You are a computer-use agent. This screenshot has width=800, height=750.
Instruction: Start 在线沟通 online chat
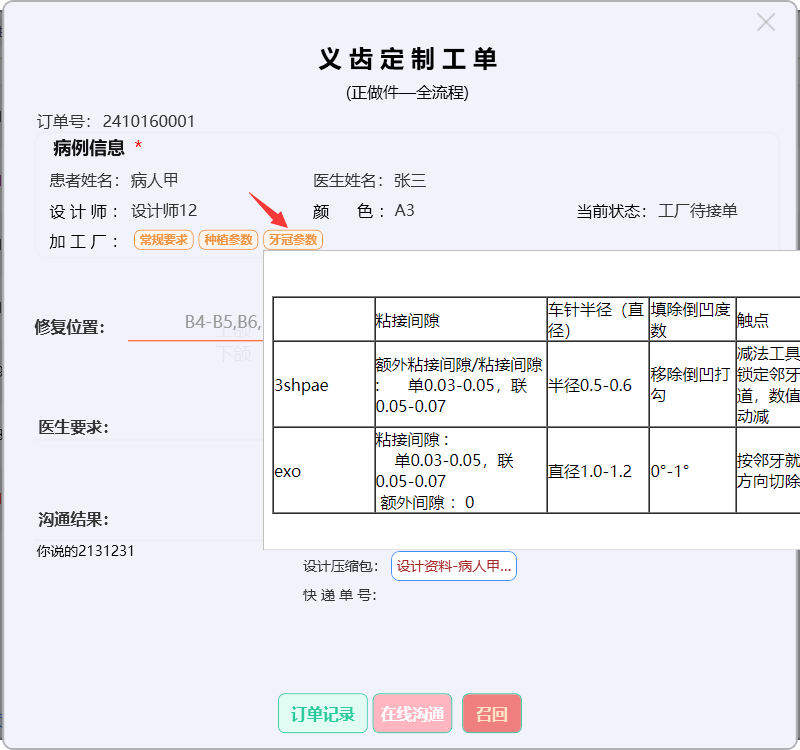coord(412,714)
